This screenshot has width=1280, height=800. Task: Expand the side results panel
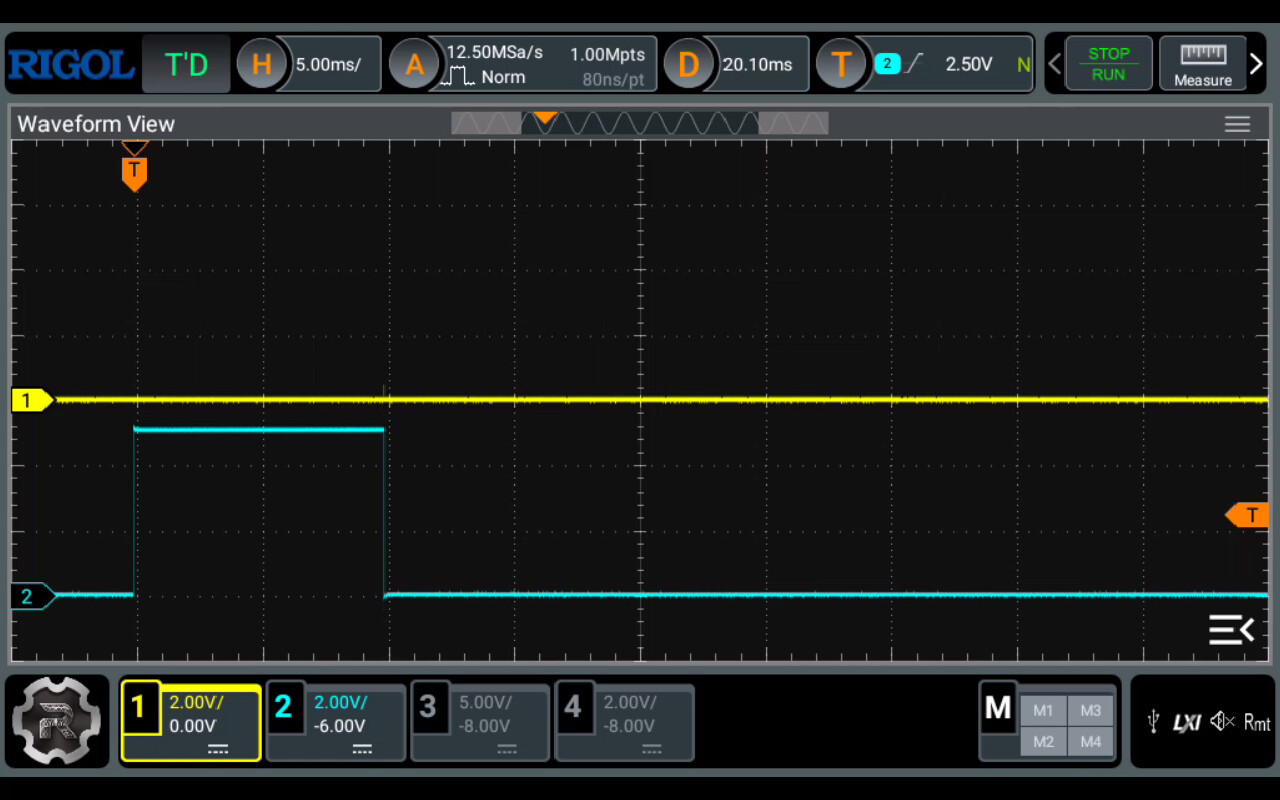[1231, 629]
